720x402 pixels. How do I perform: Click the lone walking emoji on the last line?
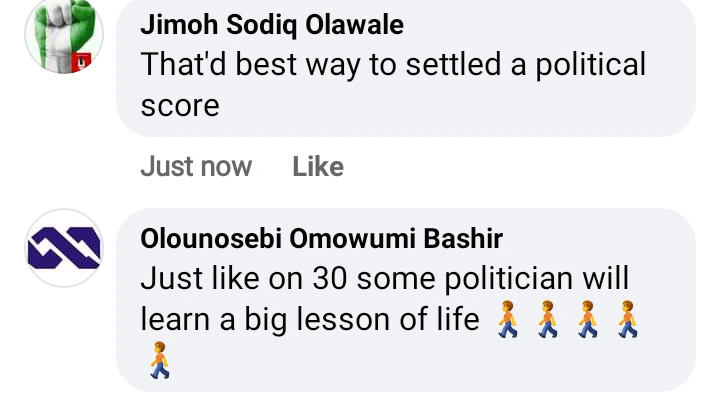(160, 360)
